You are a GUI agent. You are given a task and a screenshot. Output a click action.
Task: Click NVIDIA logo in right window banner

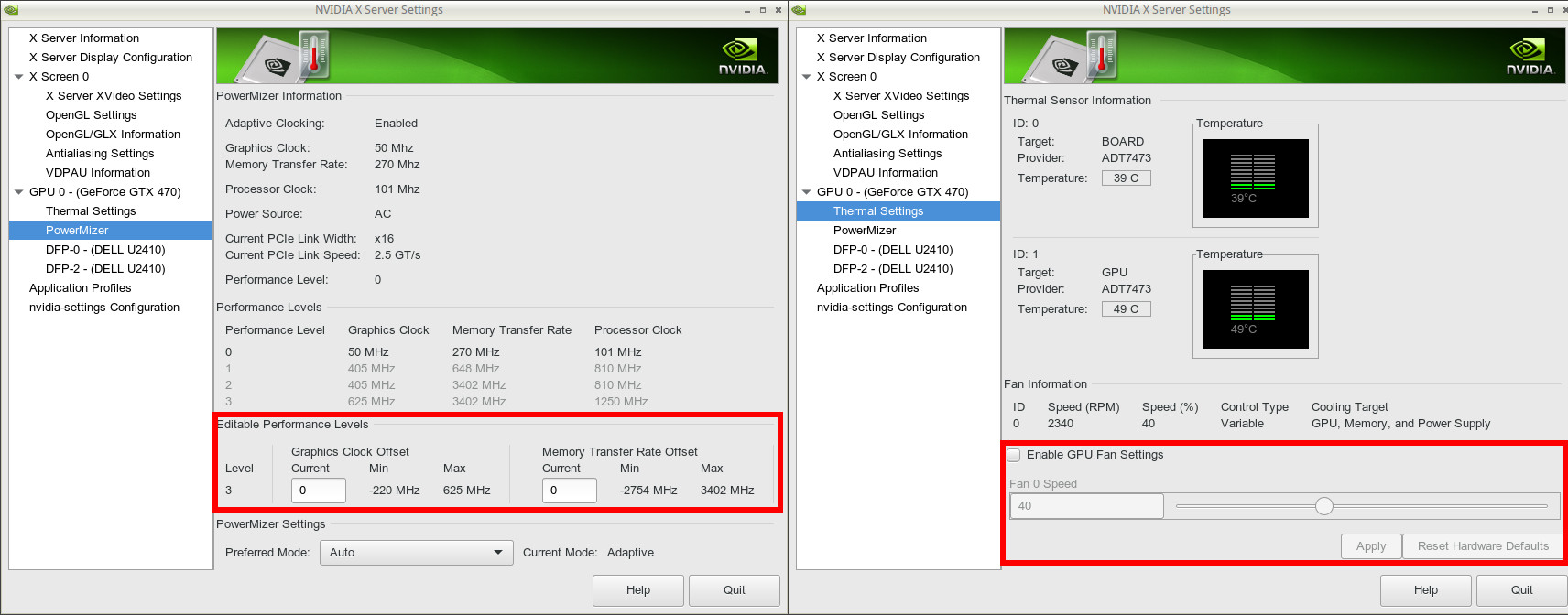(1530, 57)
